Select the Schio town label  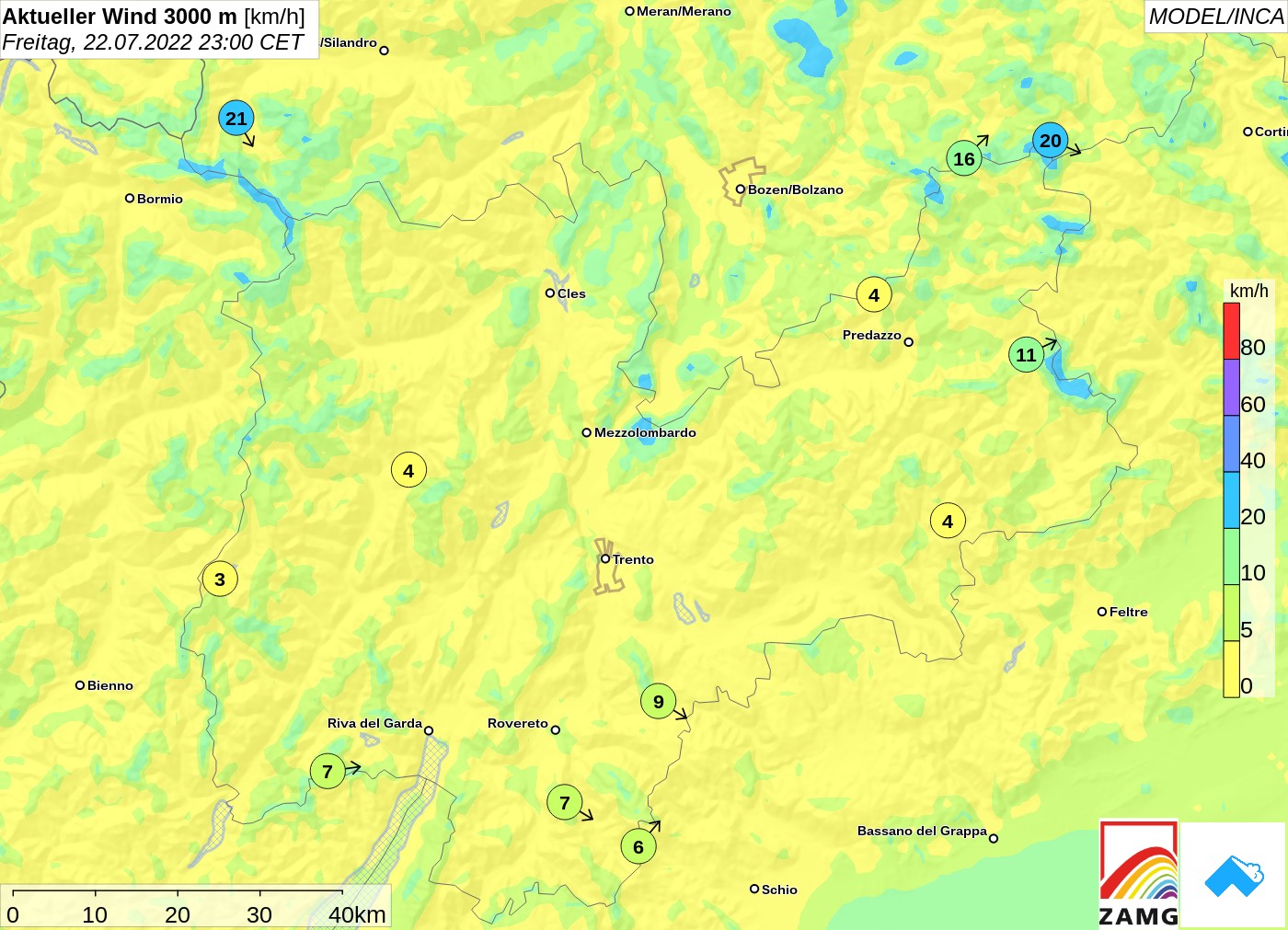(779, 890)
